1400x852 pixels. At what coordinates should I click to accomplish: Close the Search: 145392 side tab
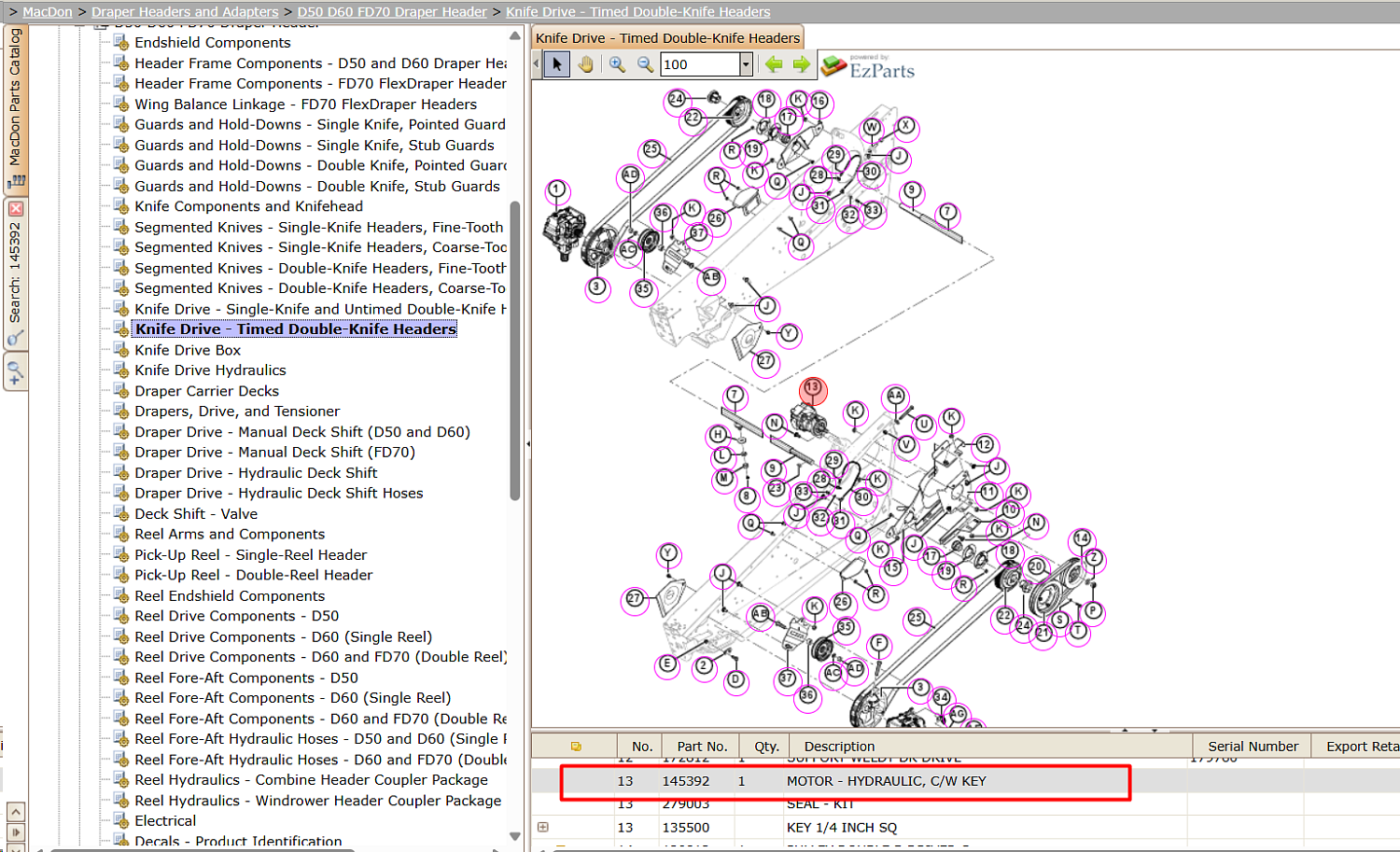point(16,209)
